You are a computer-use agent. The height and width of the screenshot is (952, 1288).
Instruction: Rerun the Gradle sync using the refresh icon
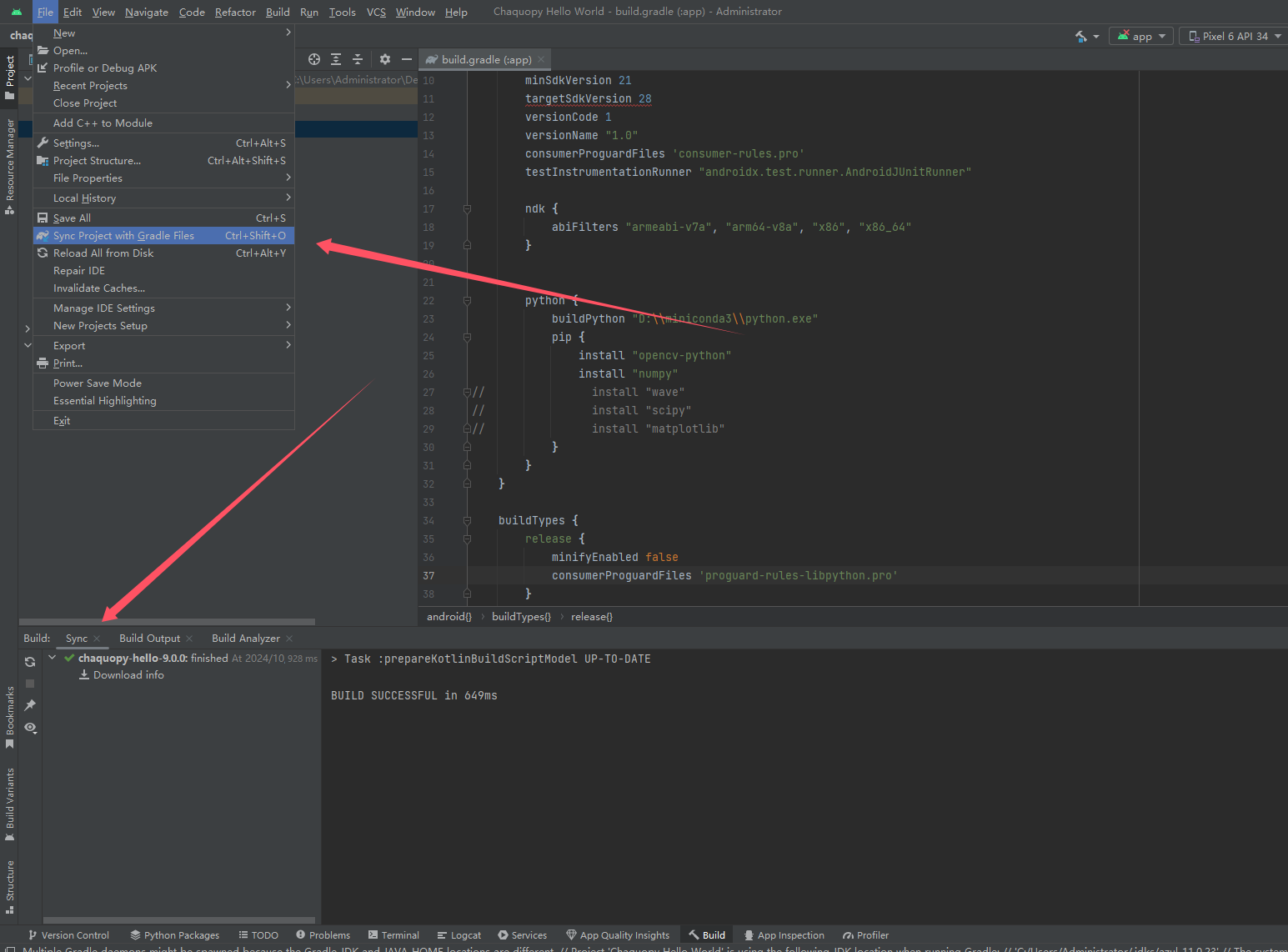coord(29,661)
